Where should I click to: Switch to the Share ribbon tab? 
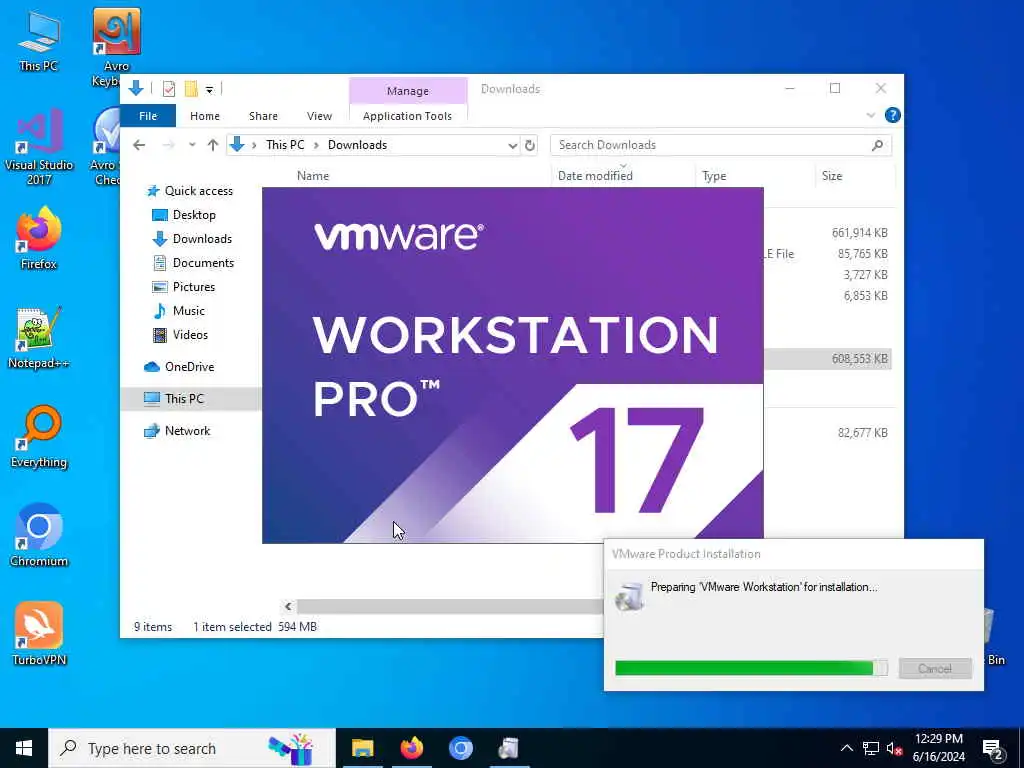point(263,116)
